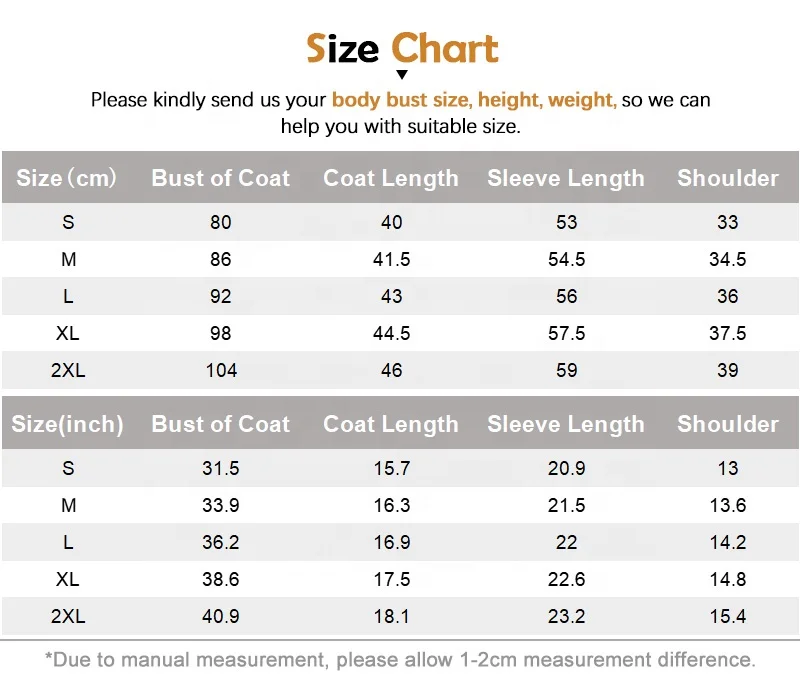The image size is (800, 678).
Task: Click the shoulder value 34.5
Action: pyautogui.click(x=728, y=259)
